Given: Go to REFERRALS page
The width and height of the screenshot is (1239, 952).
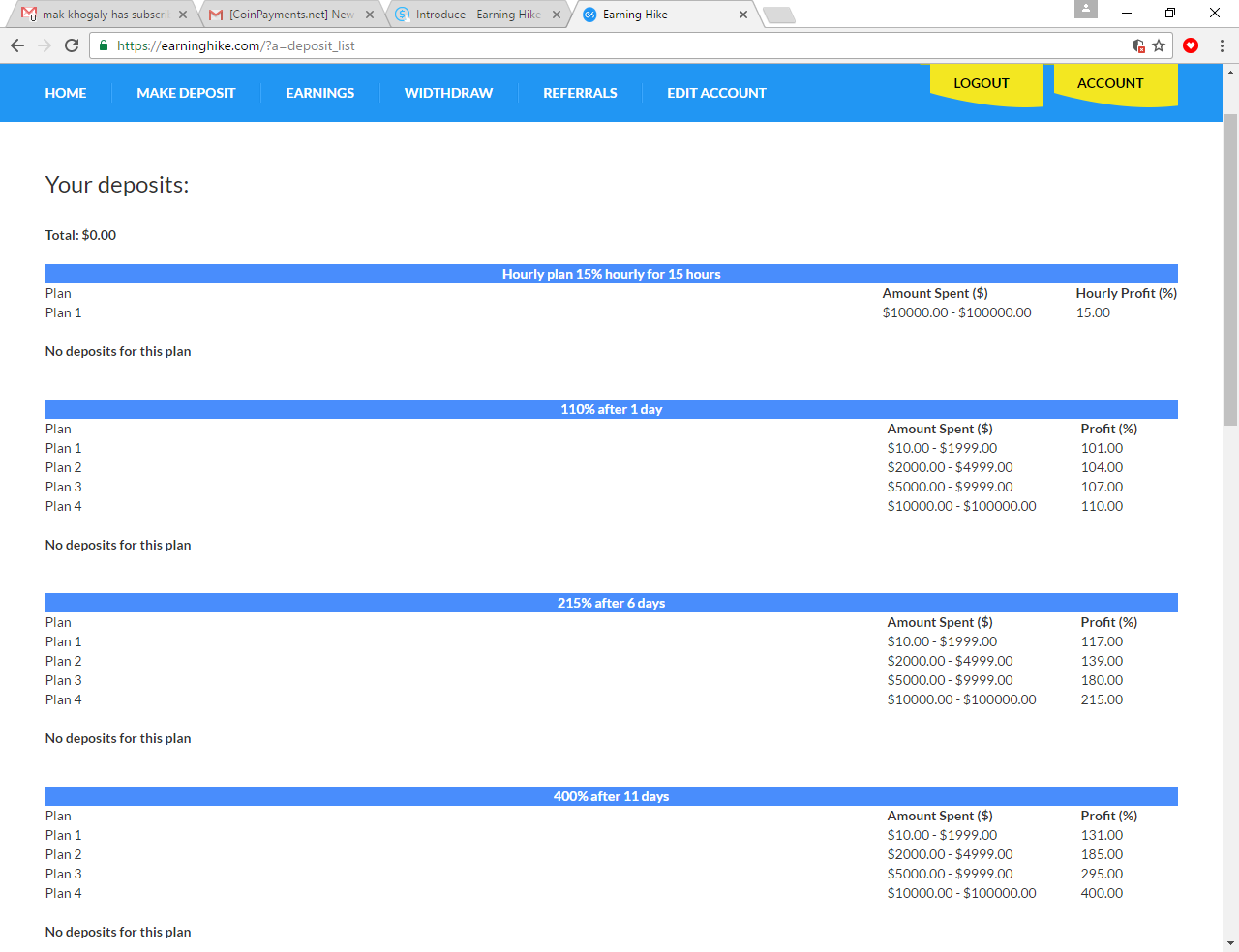Looking at the screenshot, I should pyautogui.click(x=580, y=93).
